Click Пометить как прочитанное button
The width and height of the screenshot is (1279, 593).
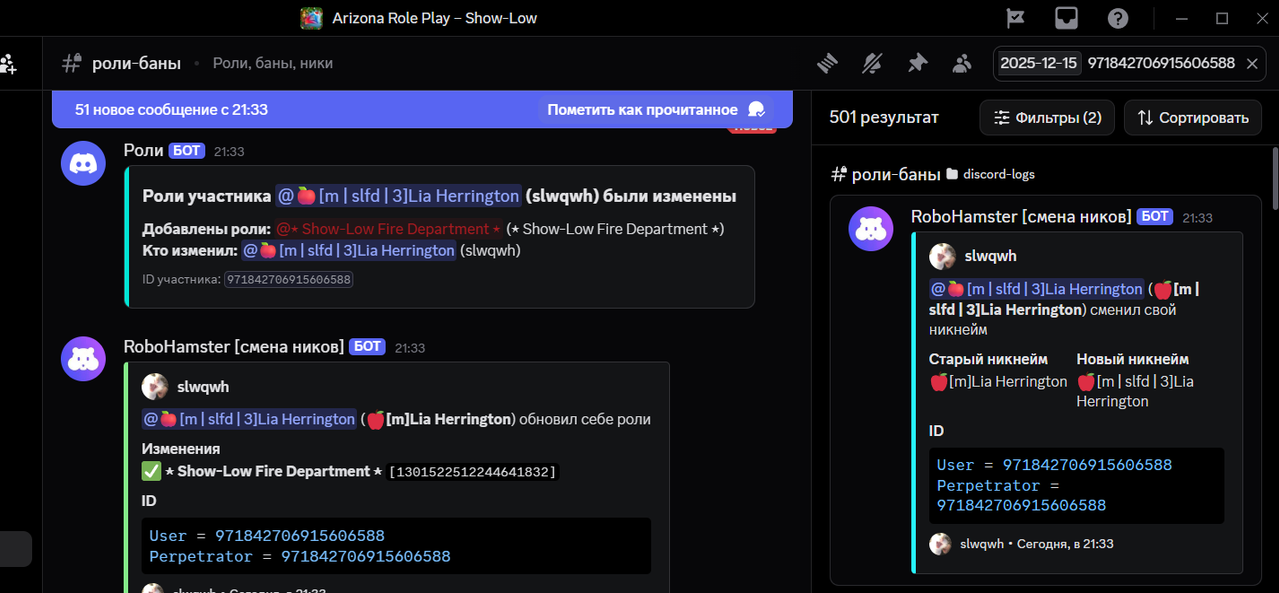(x=656, y=110)
